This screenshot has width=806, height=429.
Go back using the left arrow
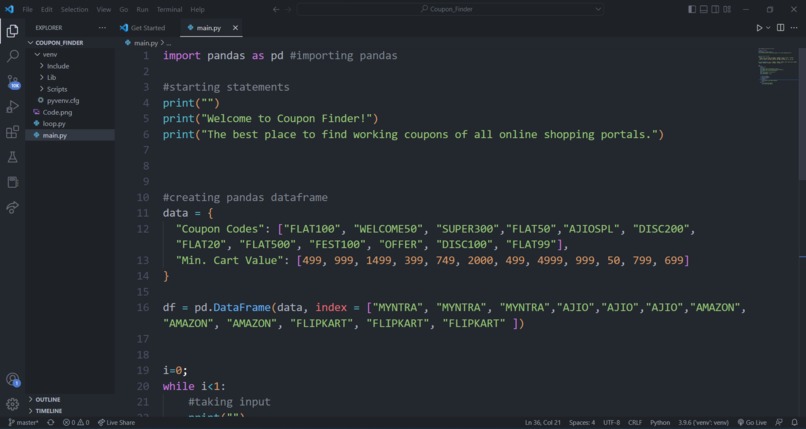tap(276, 9)
